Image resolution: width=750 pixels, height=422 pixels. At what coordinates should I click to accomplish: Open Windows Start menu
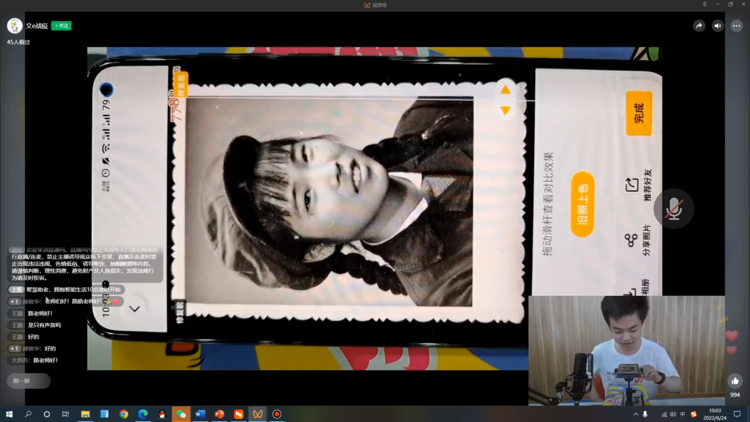click(9, 414)
